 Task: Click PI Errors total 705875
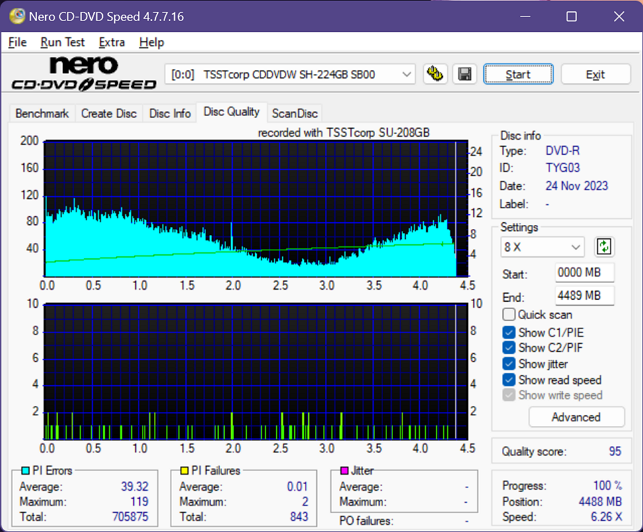pyautogui.click(x=130, y=516)
